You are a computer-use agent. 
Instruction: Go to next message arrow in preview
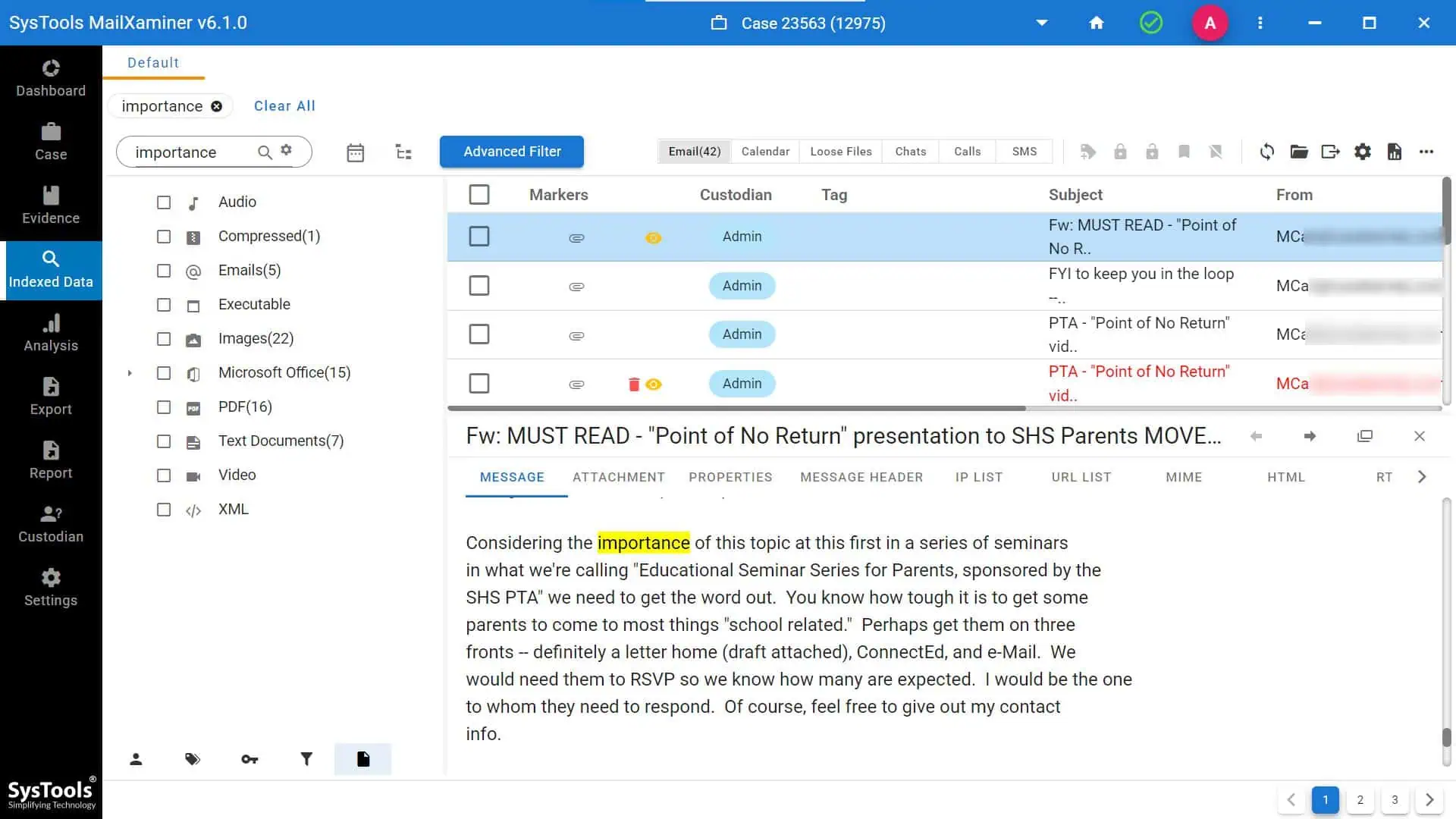(1310, 436)
